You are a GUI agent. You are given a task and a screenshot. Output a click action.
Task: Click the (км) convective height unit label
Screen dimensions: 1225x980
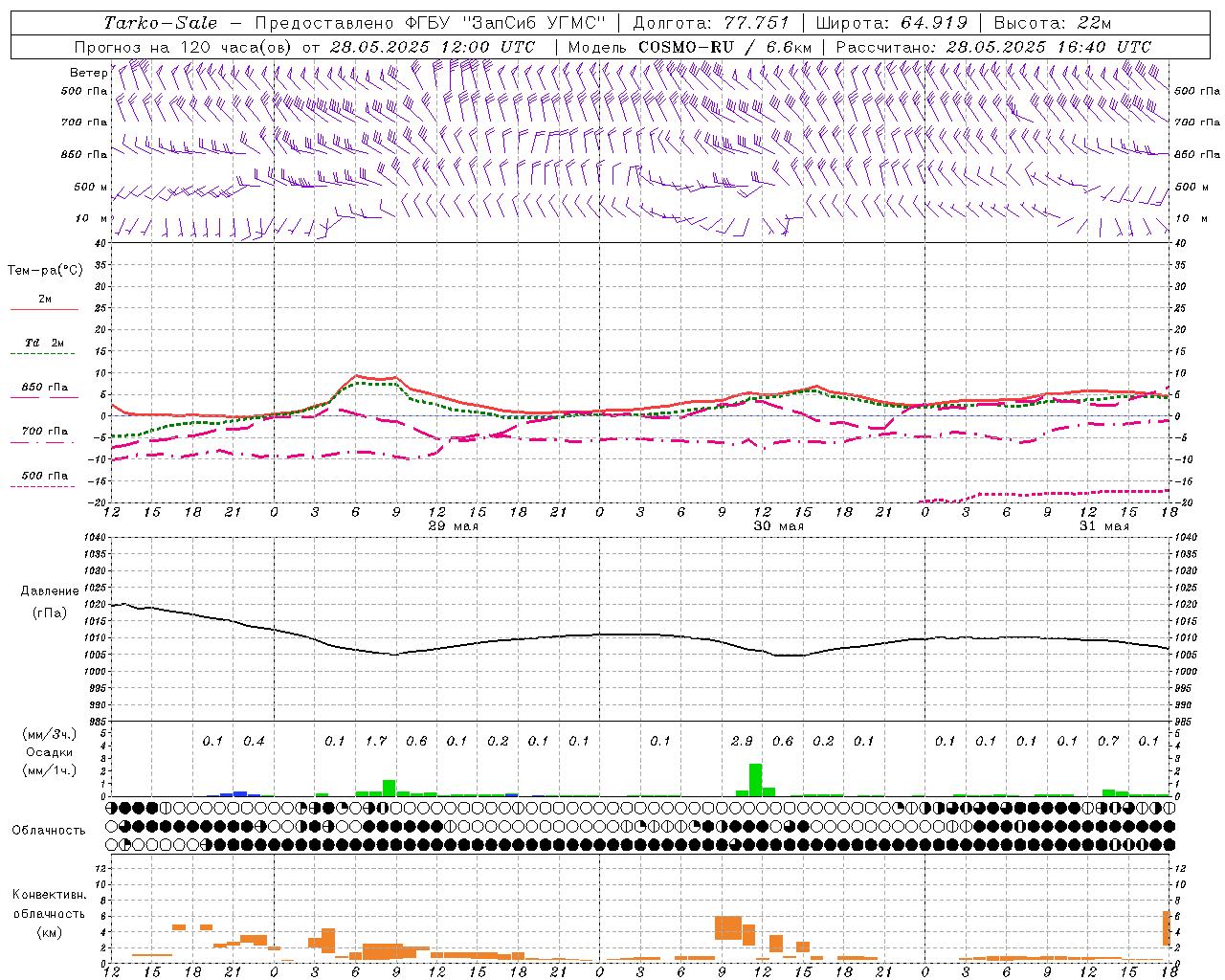click(x=49, y=931)
